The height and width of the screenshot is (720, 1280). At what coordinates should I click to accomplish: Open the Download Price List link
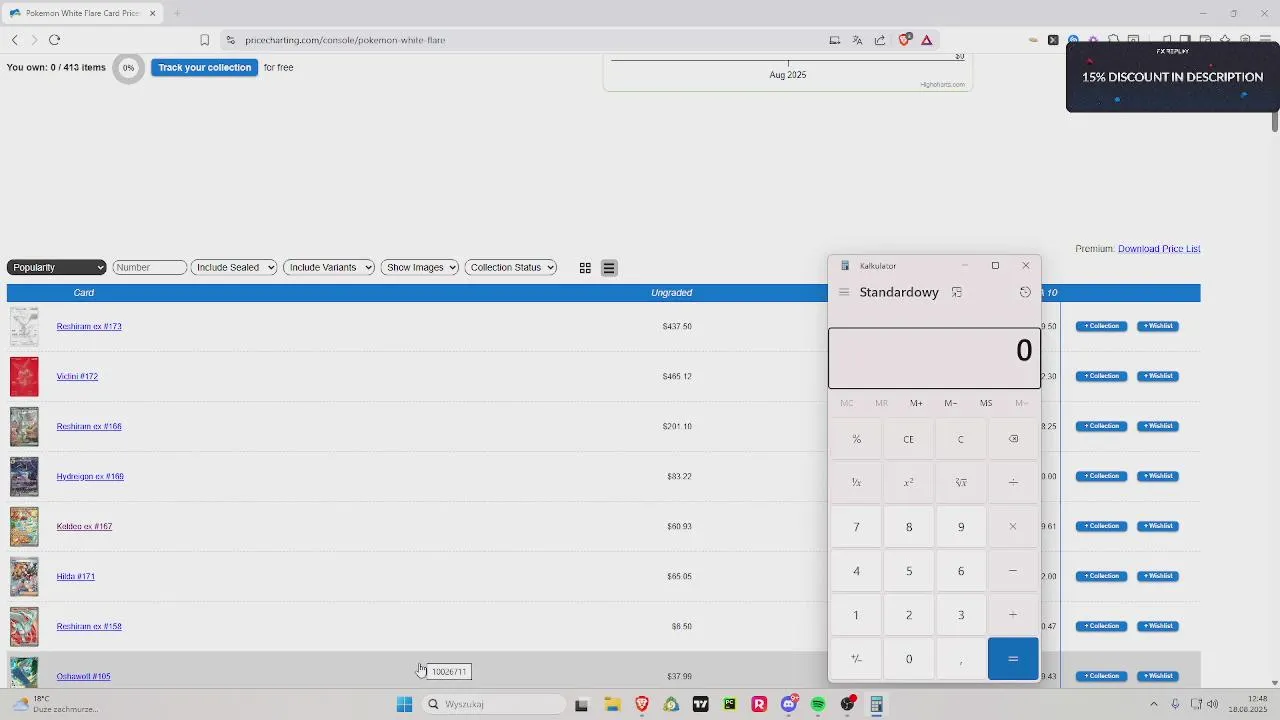[1159, 249]
